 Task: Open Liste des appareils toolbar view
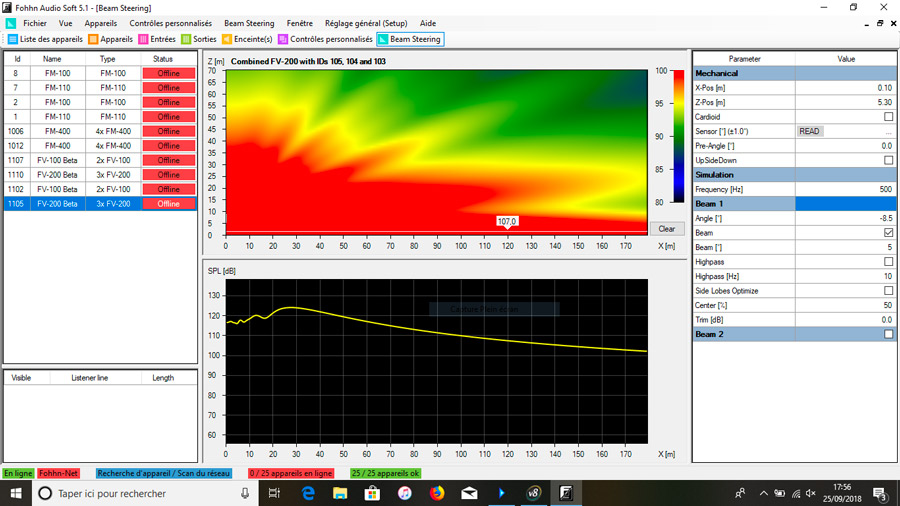(45, 39)
